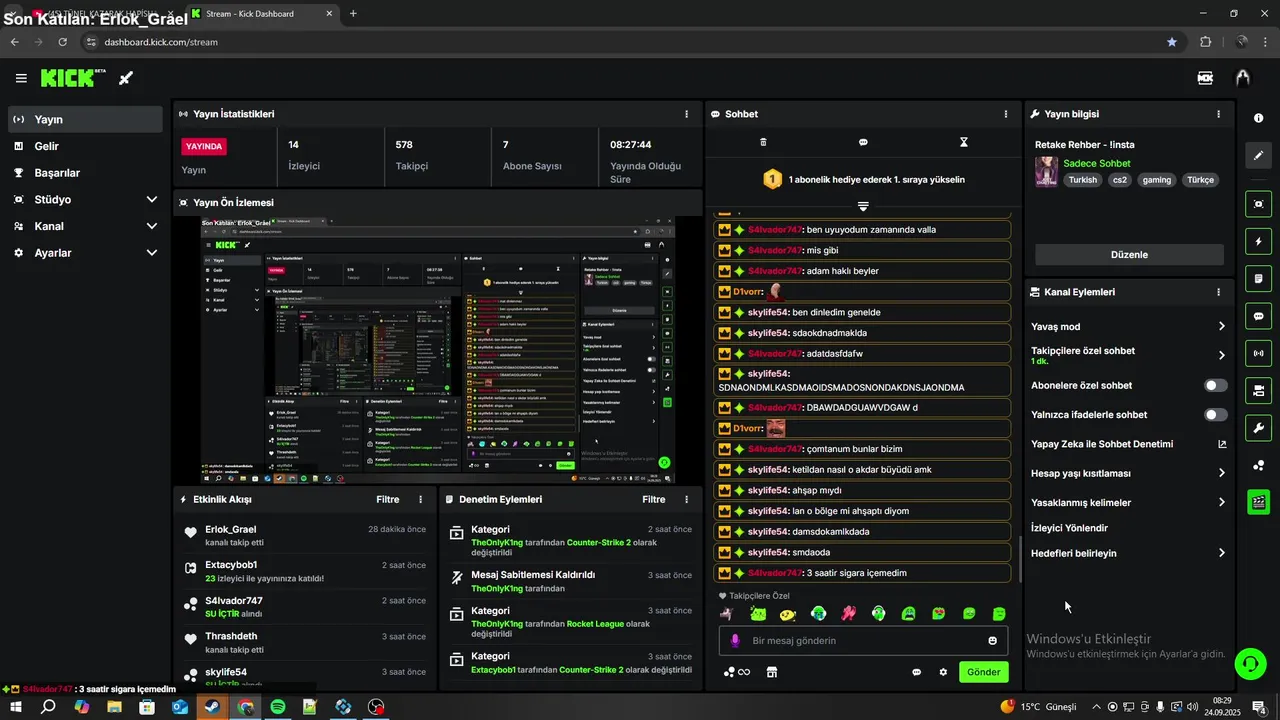This screenshot has width=1280, height=720.
Task: Open Yasaklanmış kelimeler chevron
Action: pos(1221,502)
